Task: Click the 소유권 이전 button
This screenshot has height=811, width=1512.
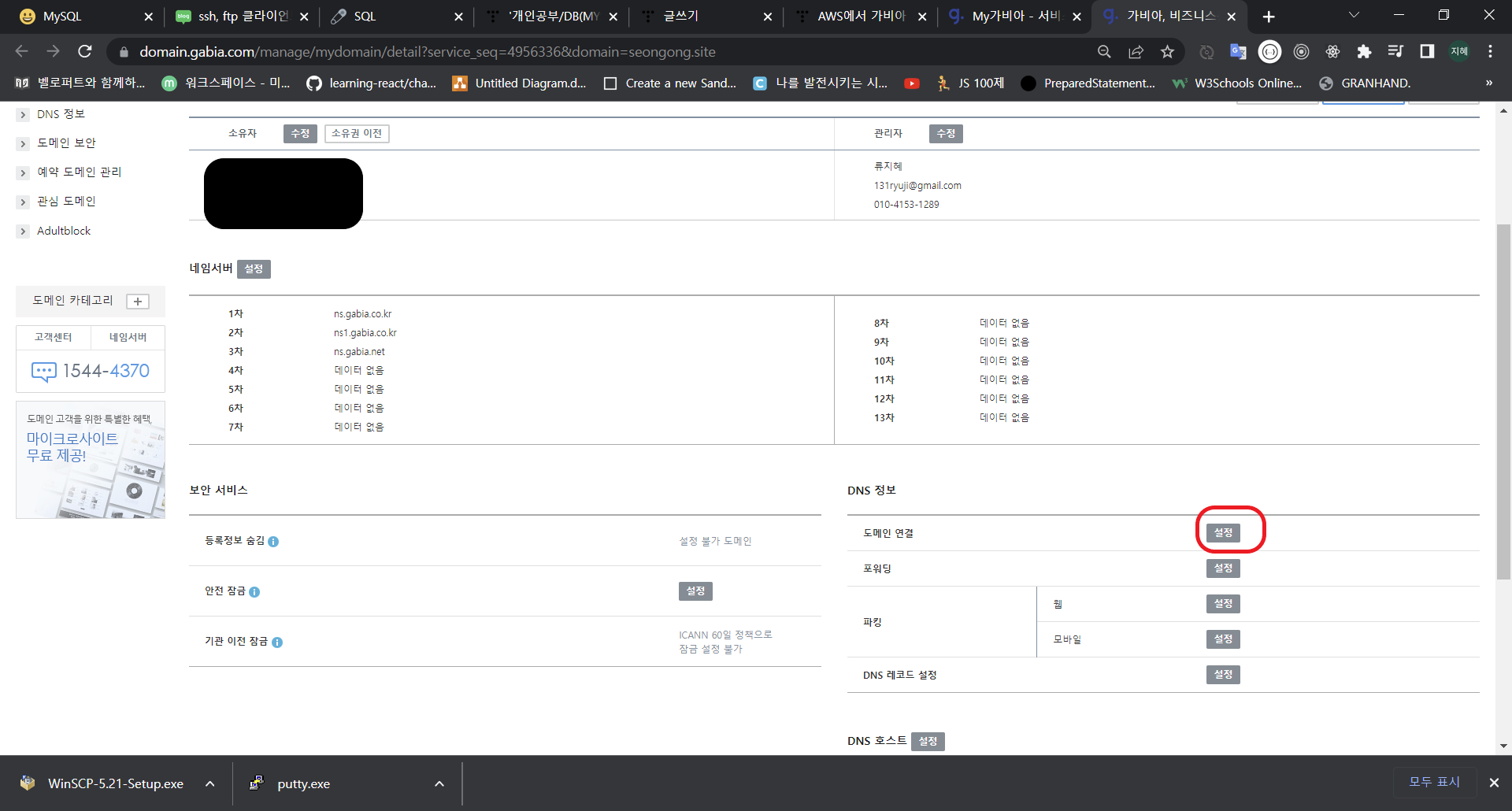Action: tap(357, 134)
